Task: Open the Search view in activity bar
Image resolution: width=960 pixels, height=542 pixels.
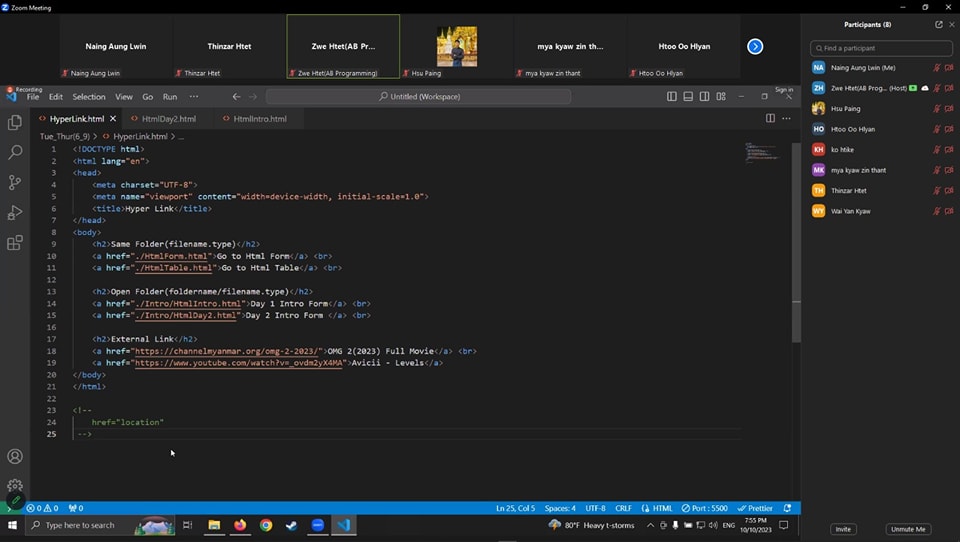Action: click(15, 152)
